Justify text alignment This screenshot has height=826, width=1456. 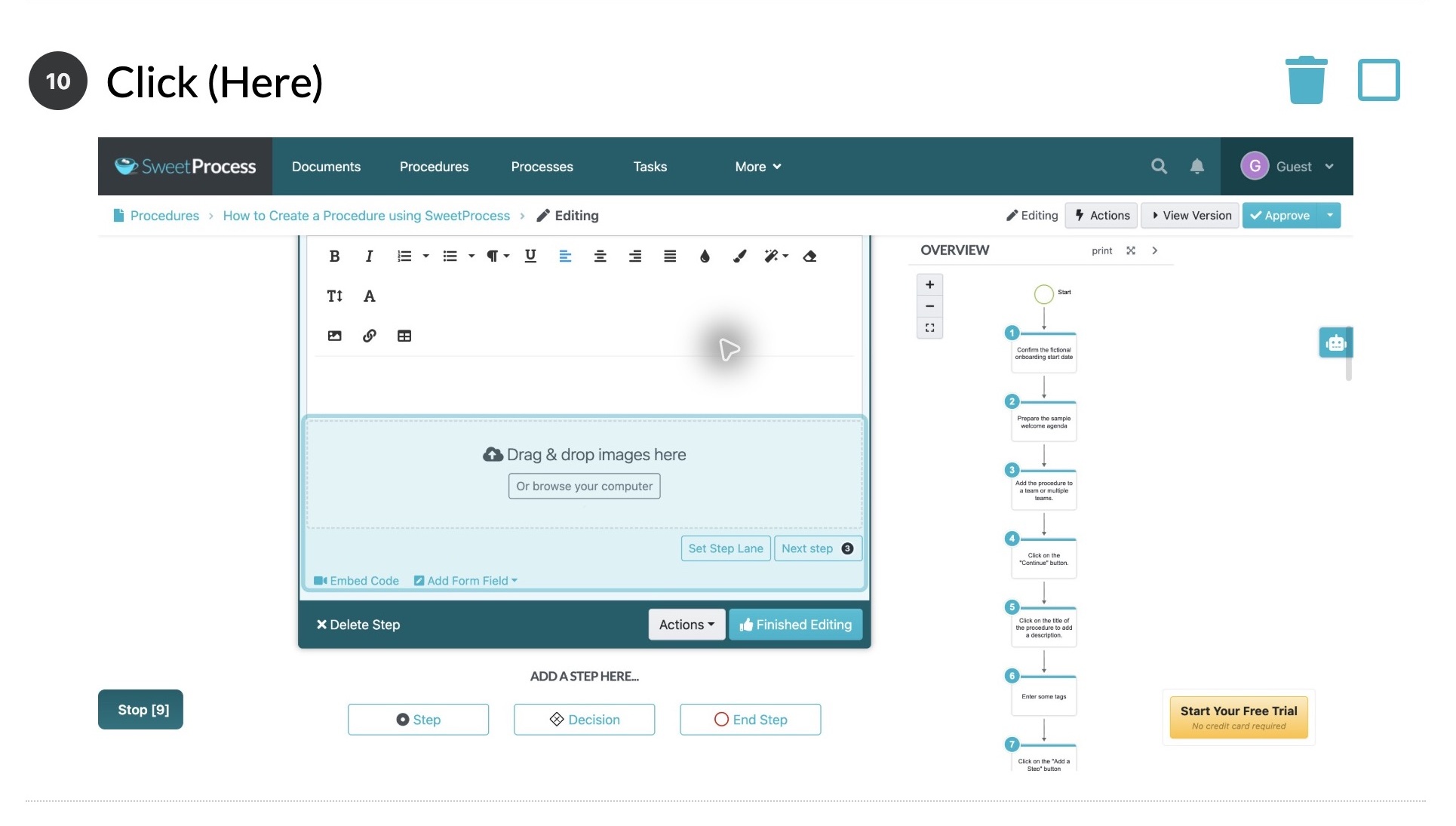tap(670, 256)
